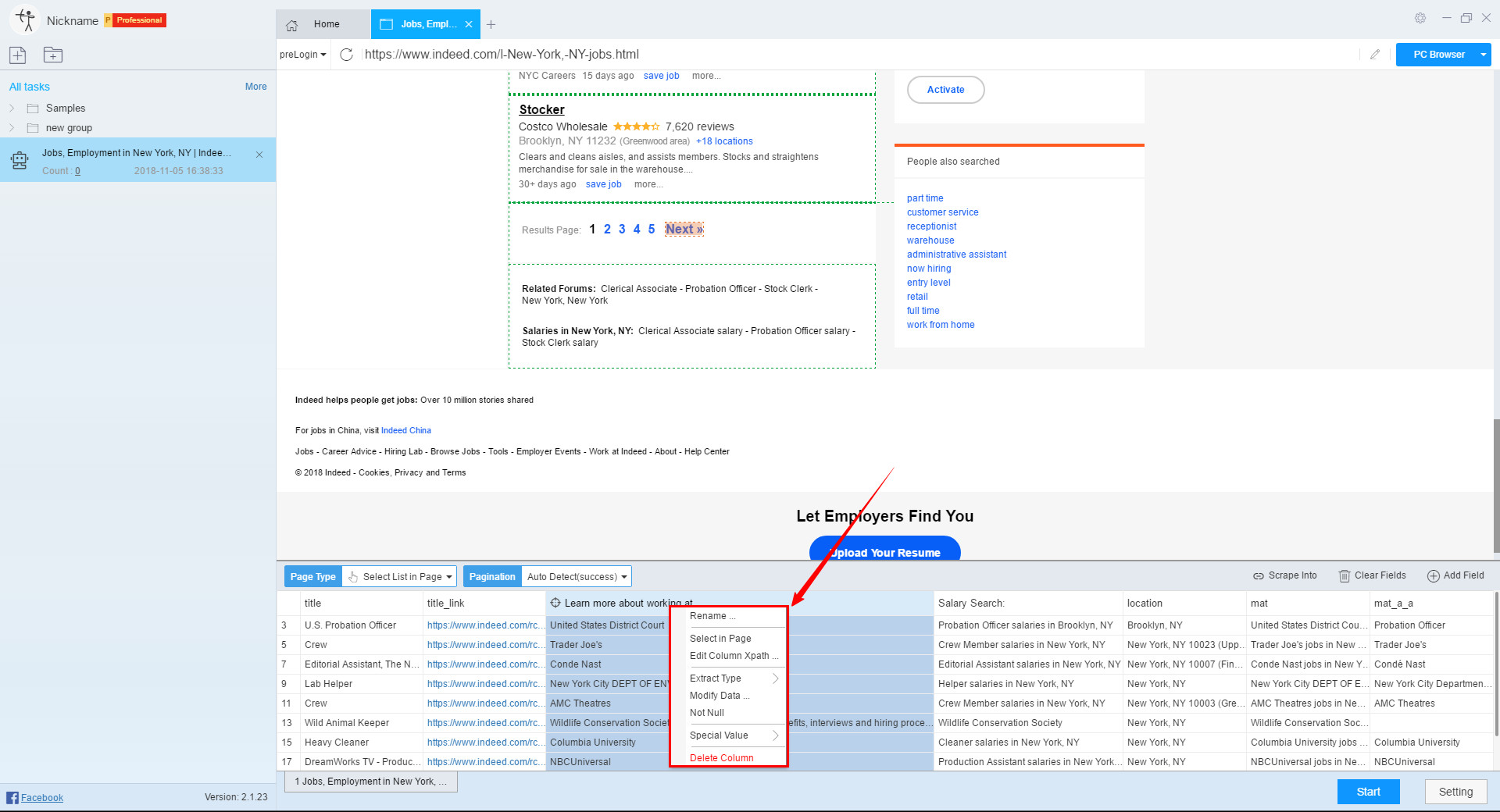This screenshot has height=812, width=1500.
Task: Click the All tasks link
Action: click(x=30, y=87)
